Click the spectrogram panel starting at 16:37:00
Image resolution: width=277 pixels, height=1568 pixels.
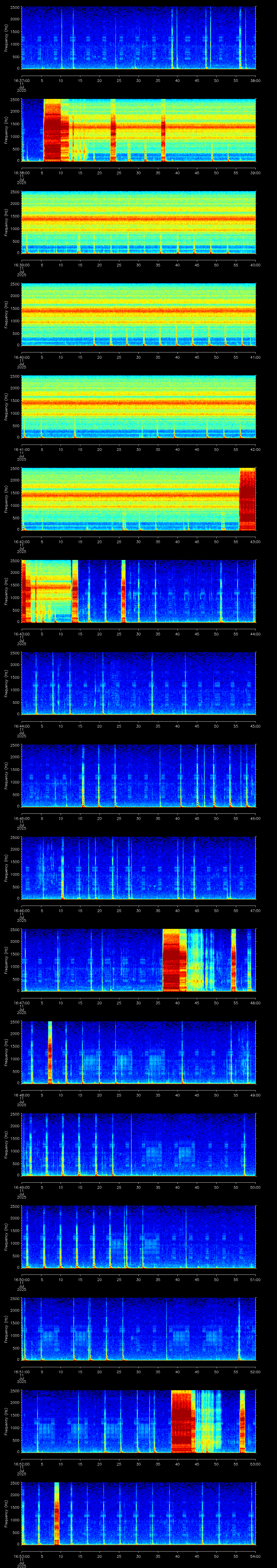pos(138,38)
